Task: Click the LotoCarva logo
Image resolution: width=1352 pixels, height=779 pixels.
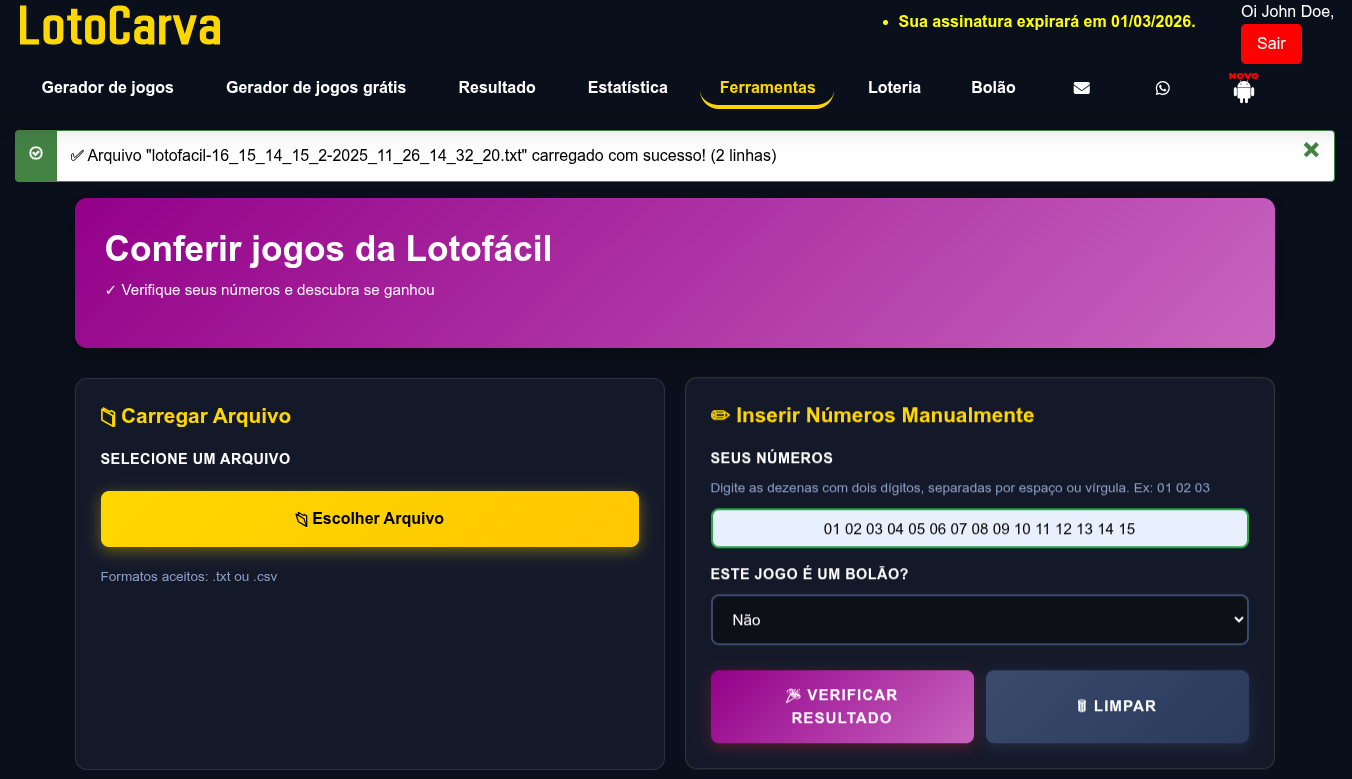Action: tap(119, 27)
